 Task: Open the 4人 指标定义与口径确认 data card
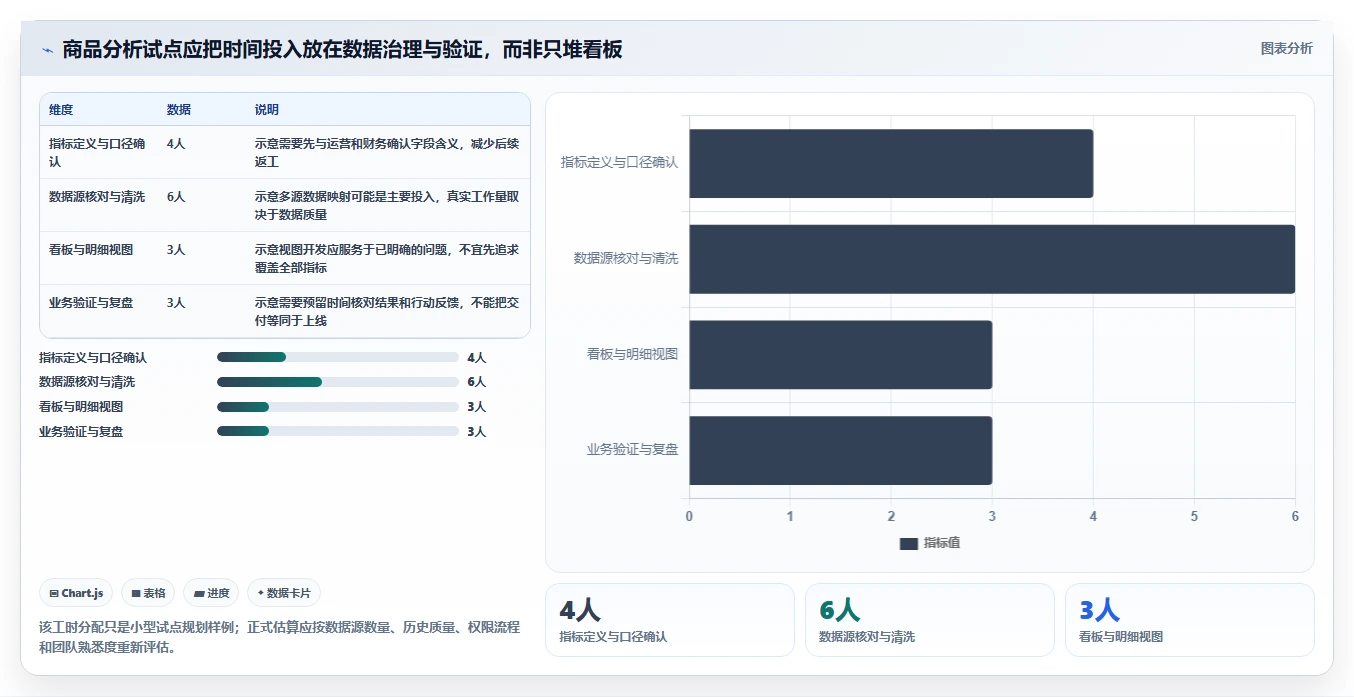pos(670,620)
